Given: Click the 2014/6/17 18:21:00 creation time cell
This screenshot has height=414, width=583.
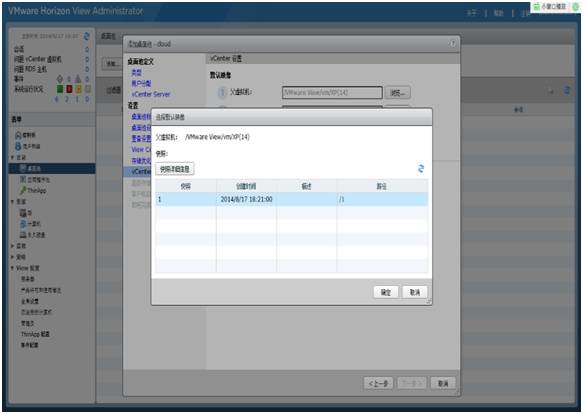Looking at the screenshot, I should tap(247, 199).
